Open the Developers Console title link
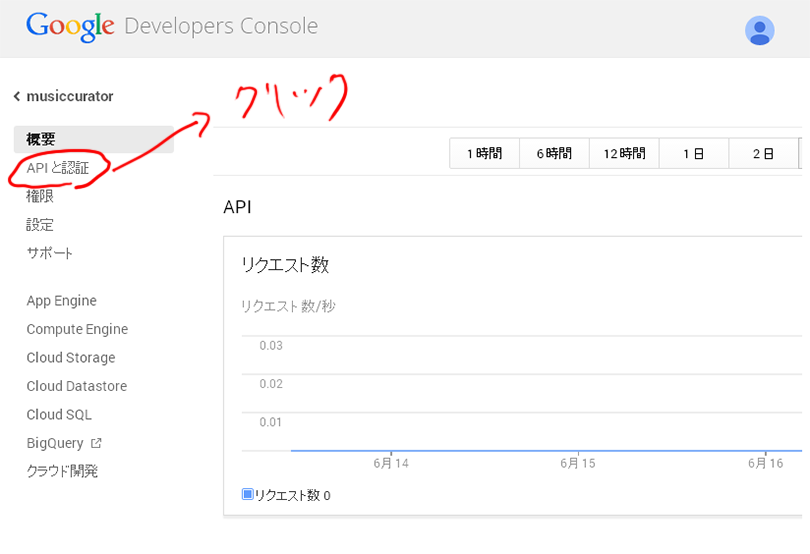The width and height of the screenshot is (810, 554). pyautogui.click(x=221, y=26)
